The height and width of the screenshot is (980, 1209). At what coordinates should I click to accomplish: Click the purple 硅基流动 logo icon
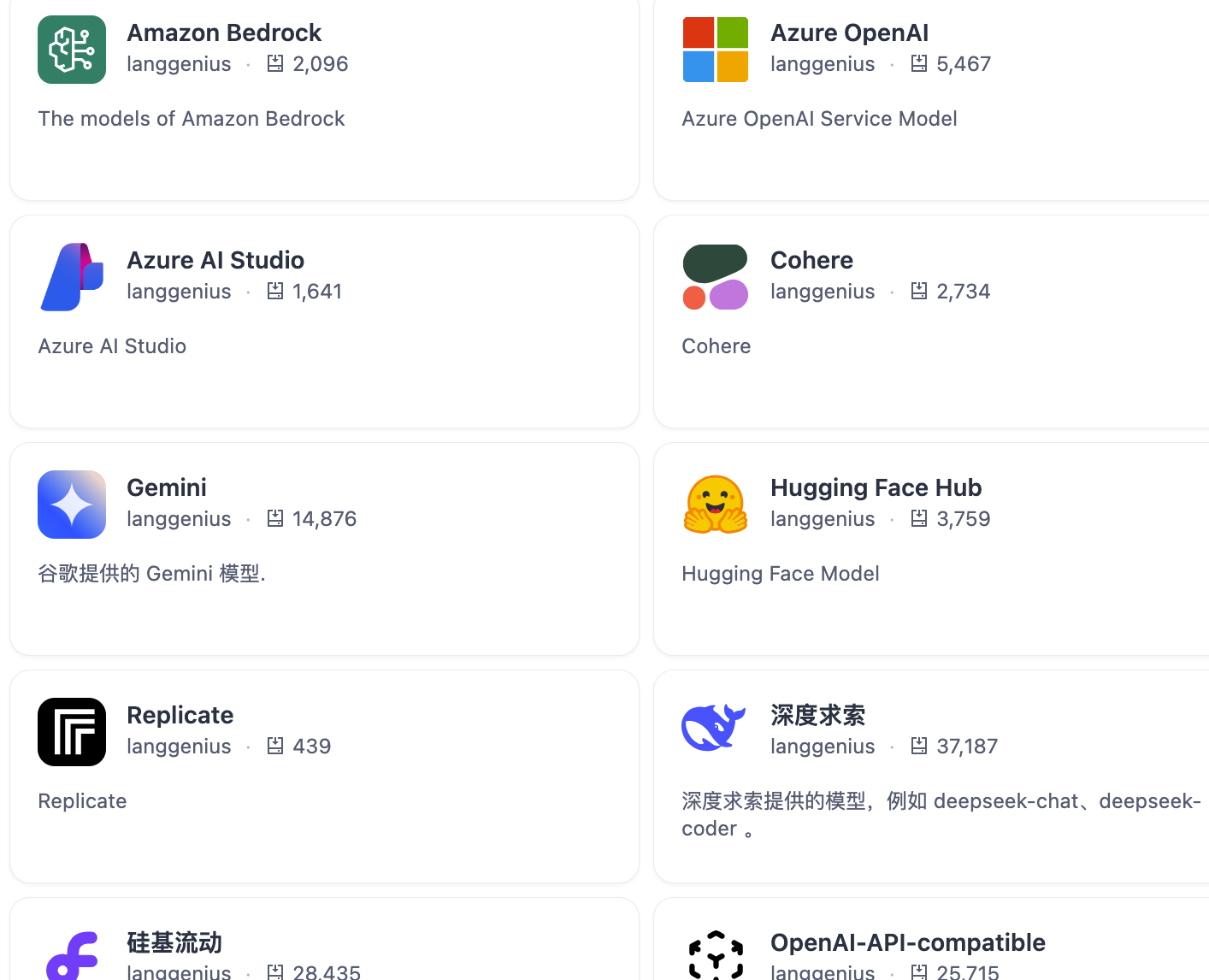pyautogui.click(x=72, y=954)
